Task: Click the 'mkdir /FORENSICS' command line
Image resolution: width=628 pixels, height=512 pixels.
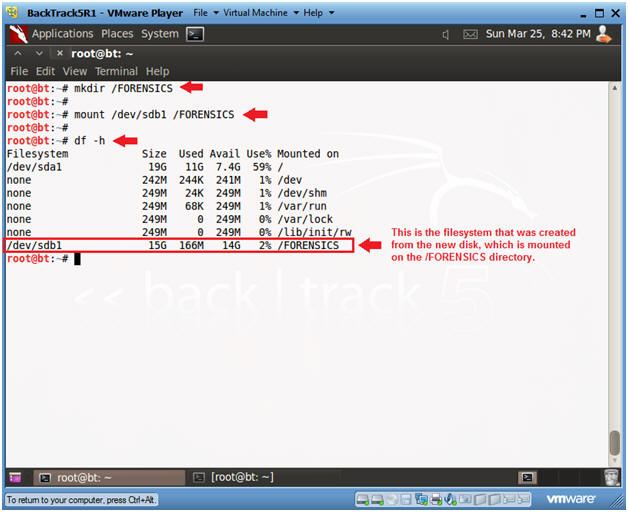Action: tap(90, 88)
